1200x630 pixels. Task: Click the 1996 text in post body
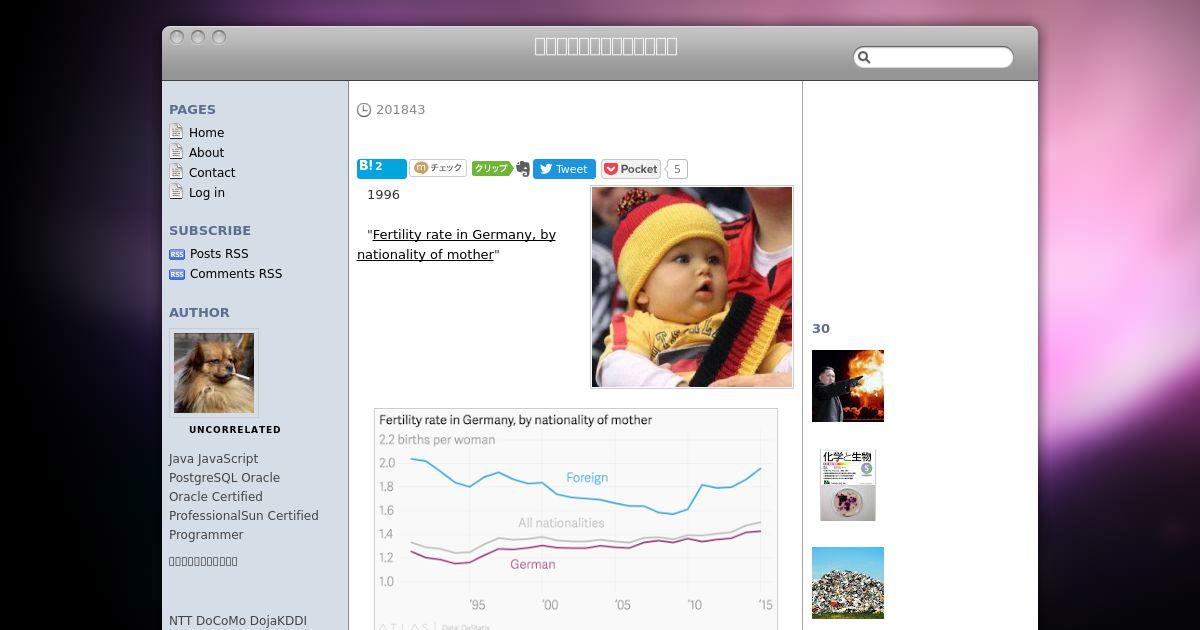(x=383, y=194)
